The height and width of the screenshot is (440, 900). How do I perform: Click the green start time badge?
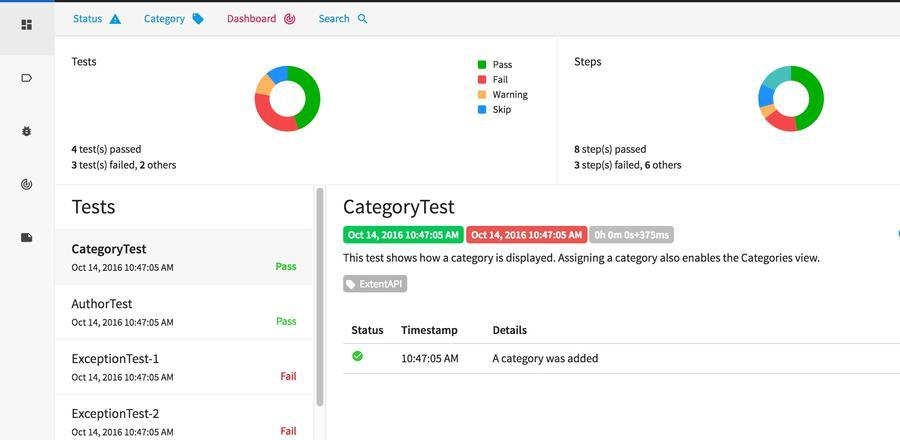tap(404, 235)
